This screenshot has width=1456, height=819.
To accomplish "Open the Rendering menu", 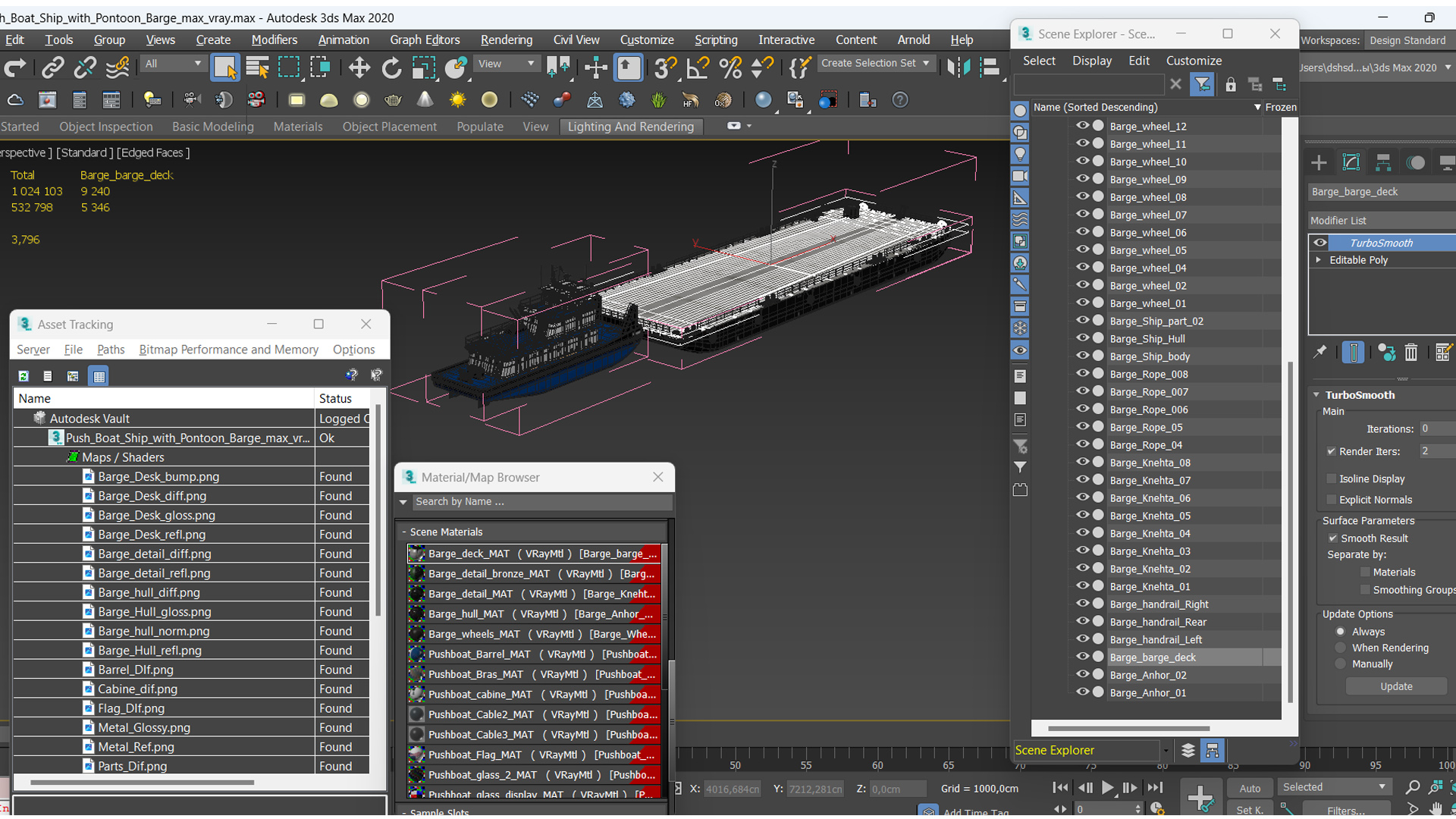I will (x=506, y=40).
